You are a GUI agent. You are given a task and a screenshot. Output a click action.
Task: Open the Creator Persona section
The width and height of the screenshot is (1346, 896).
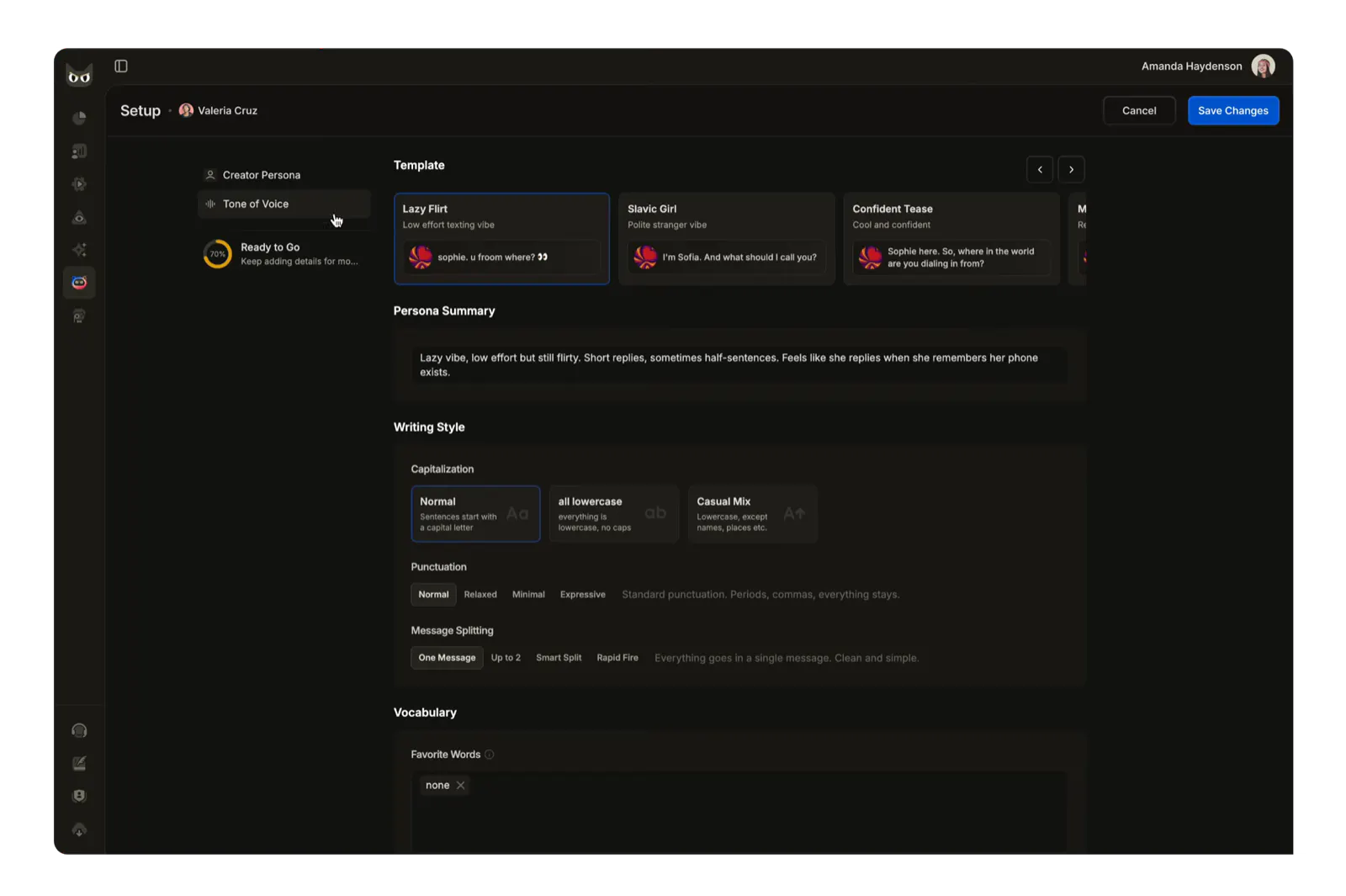(284, 175)
